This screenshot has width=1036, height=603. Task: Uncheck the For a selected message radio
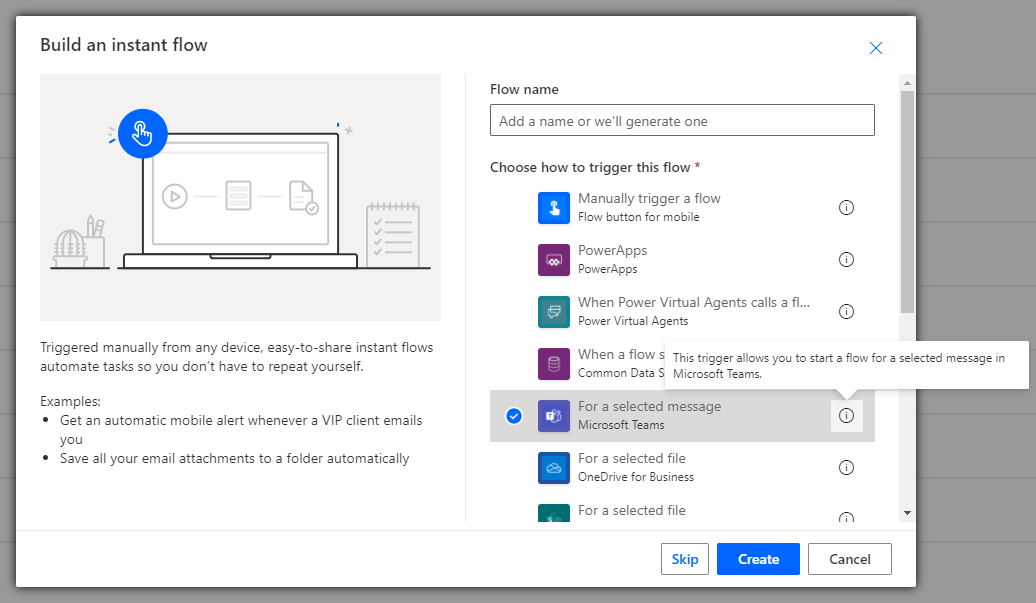point(513,416)
